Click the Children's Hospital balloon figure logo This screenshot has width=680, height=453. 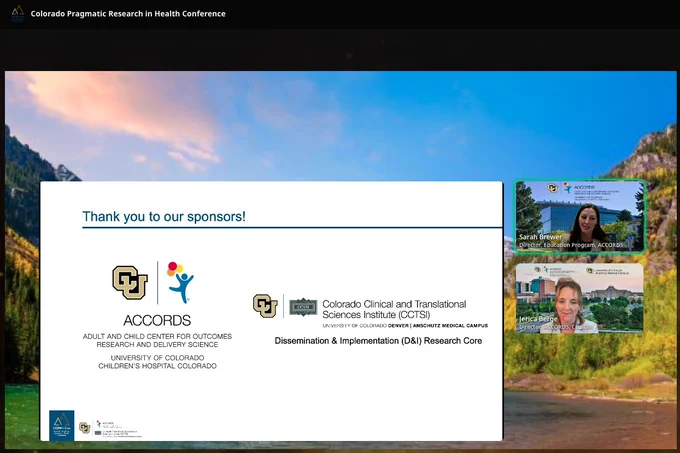[180, 282]
